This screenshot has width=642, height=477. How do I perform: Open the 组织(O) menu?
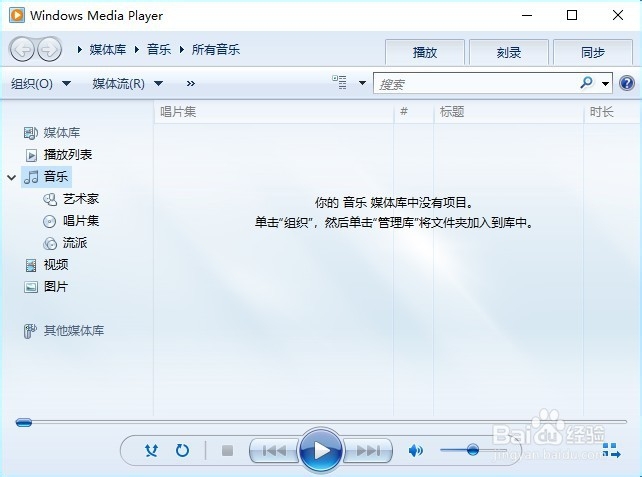pyautogui.click(x=41, y=84)
